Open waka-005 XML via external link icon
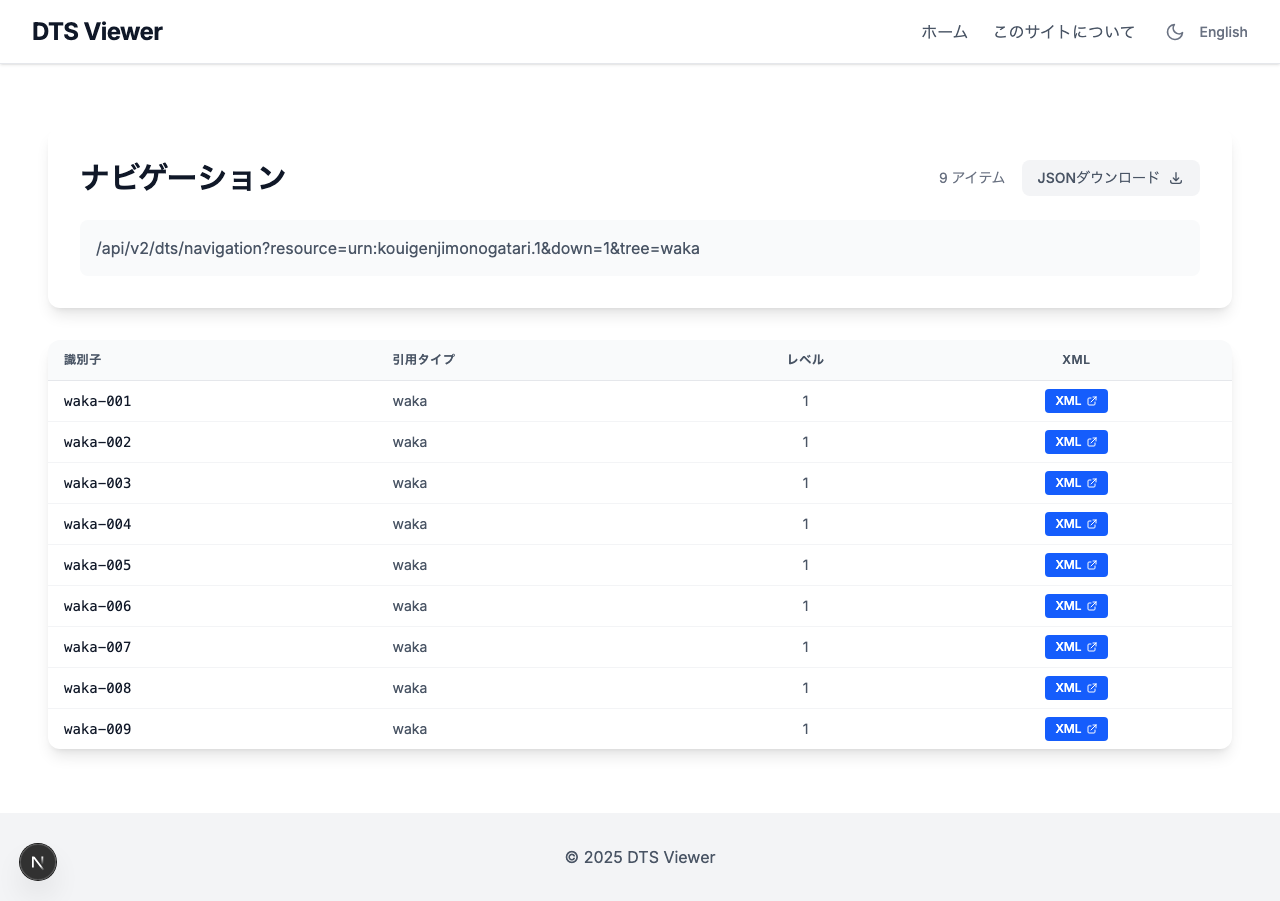The height and width of the screenshot is (901, 1280). (x=1092, y=564)
